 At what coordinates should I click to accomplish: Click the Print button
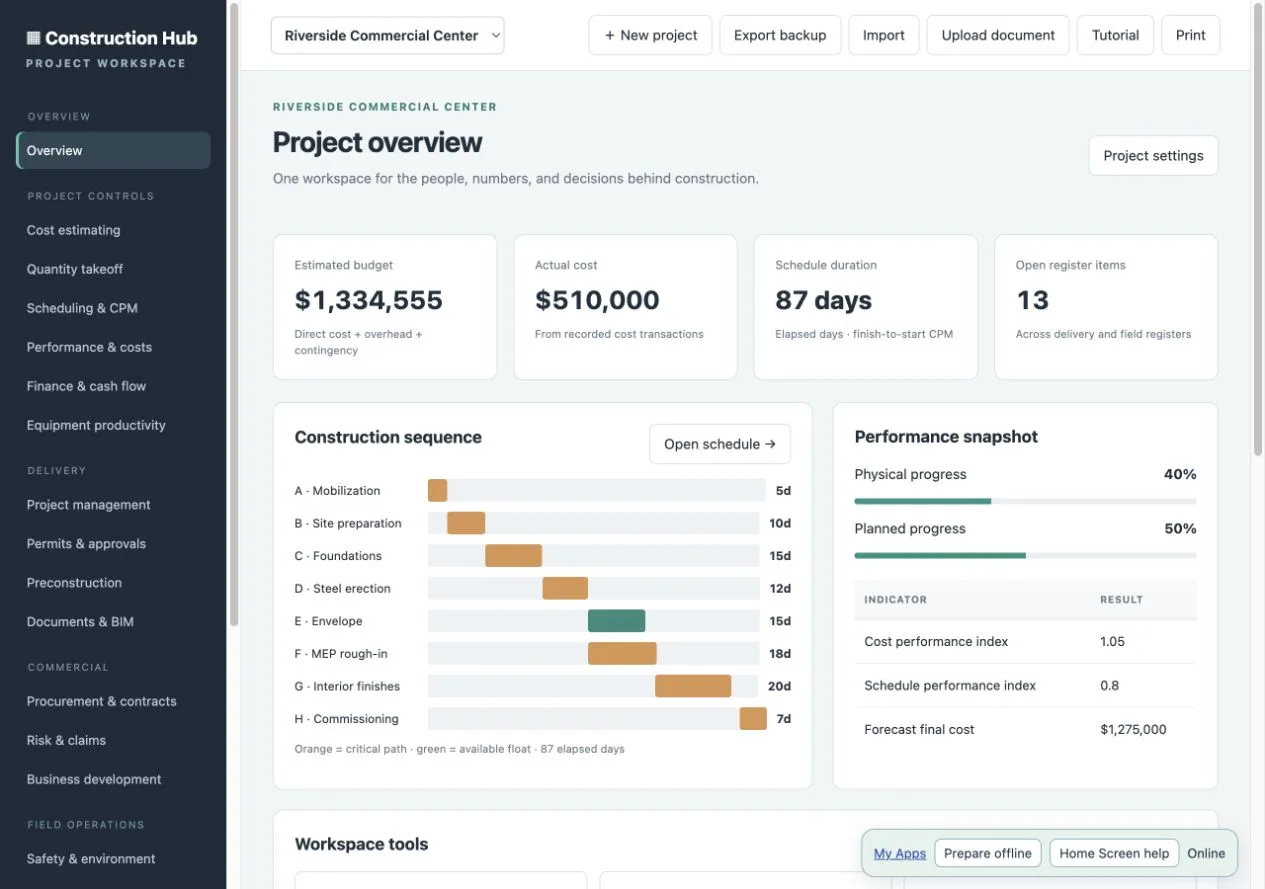click(x=1190, y=35)
